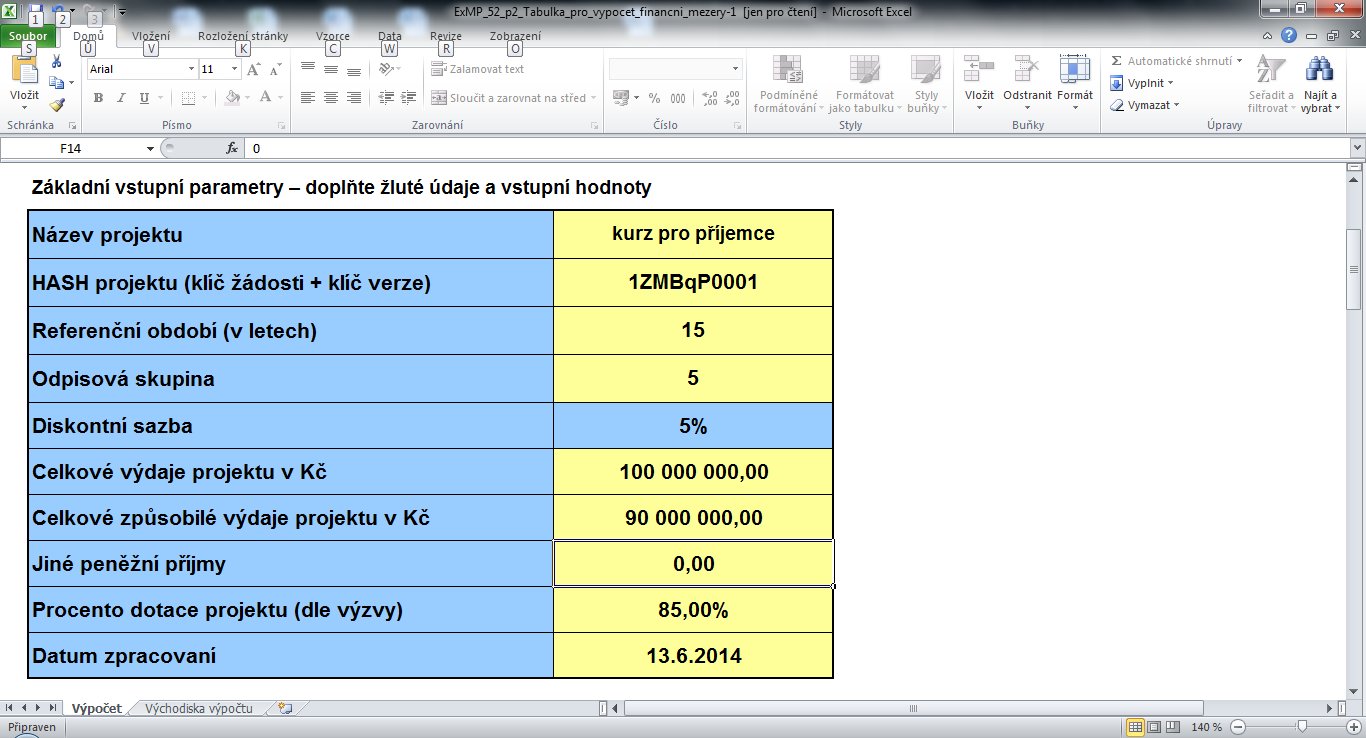Viewport: 1366px width, 738px height.
Task: Click the Save icon in quick access toolbar
Action: (35, 11)
